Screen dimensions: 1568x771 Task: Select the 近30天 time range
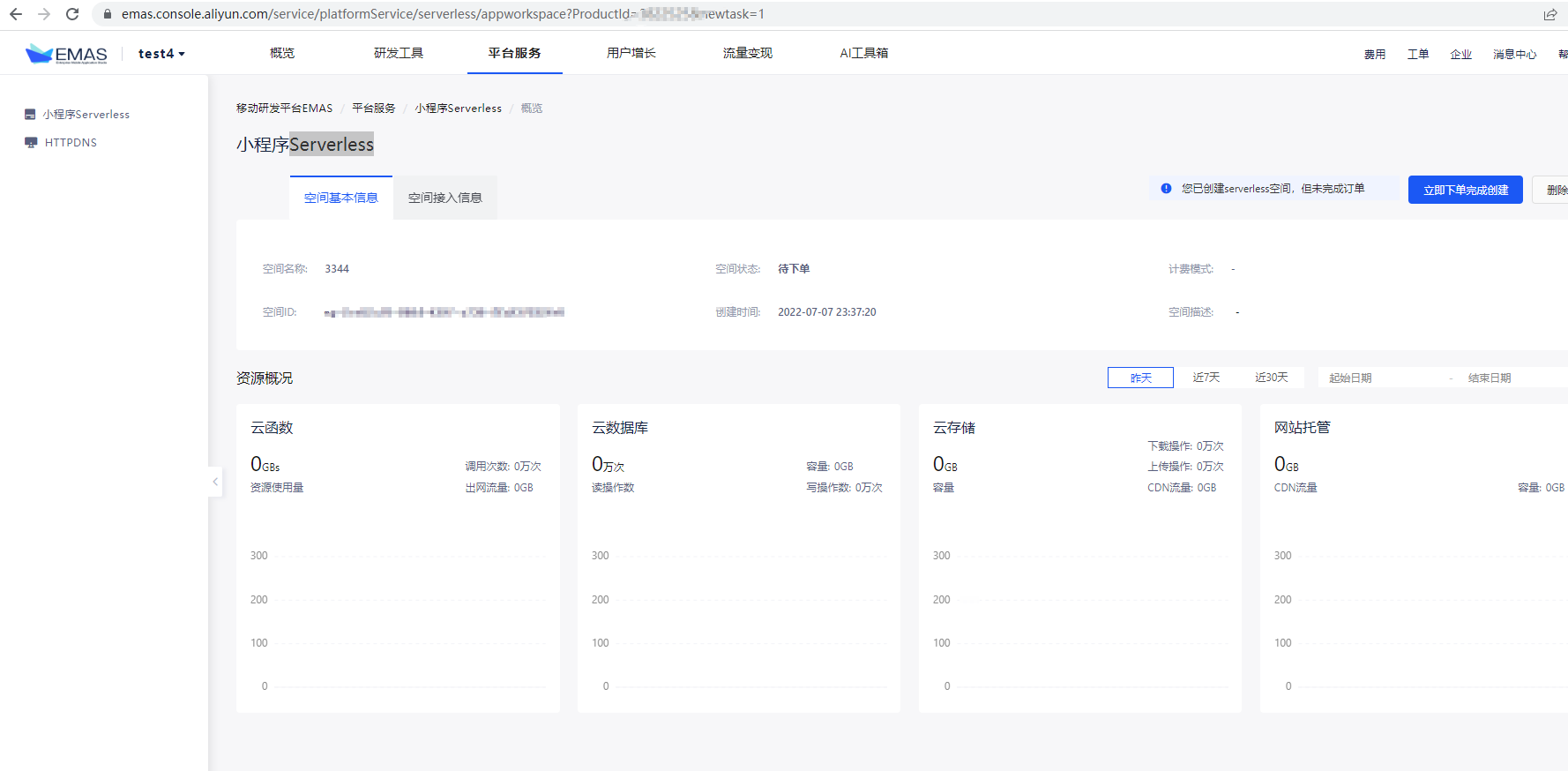[1272, 378]
